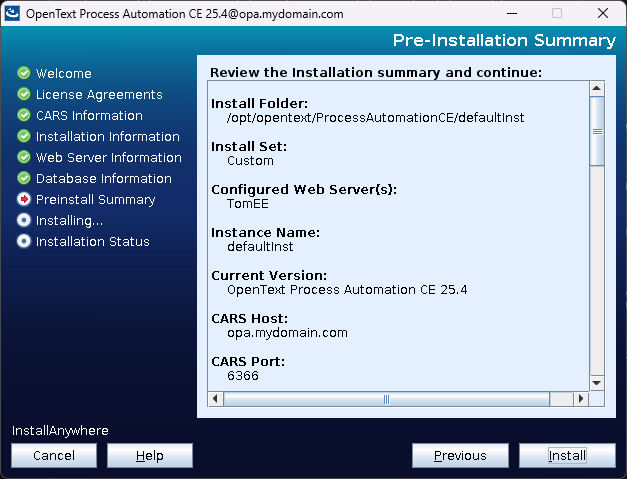The height and width of the screenshot is (479, 627).
Task: Click the right arrow of horizontal scrollbar
Action: pos(581,399)
